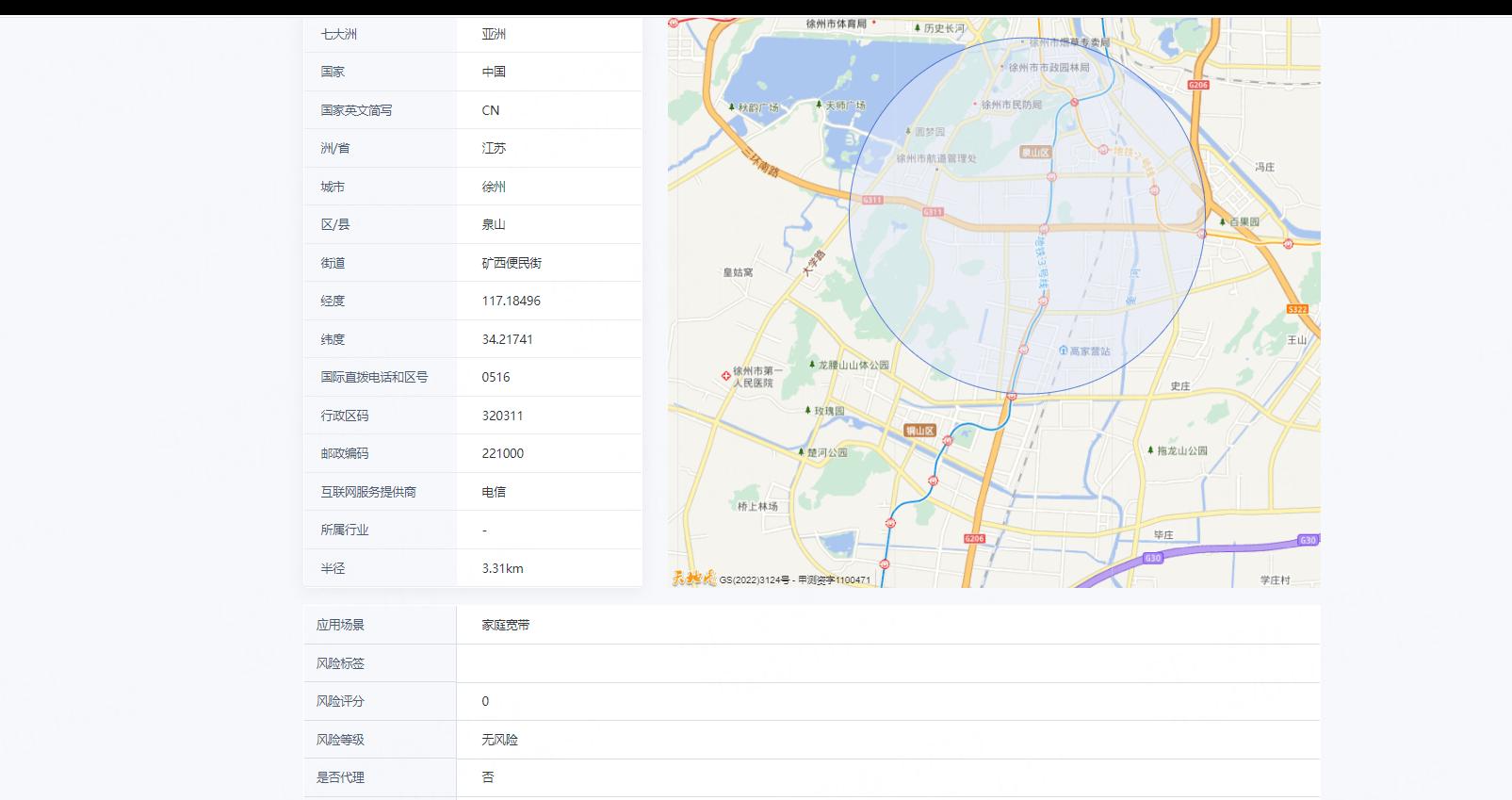1512x800 pixels.
Task: Click the 徐州市体育局 map label
Action: [837, 24]
